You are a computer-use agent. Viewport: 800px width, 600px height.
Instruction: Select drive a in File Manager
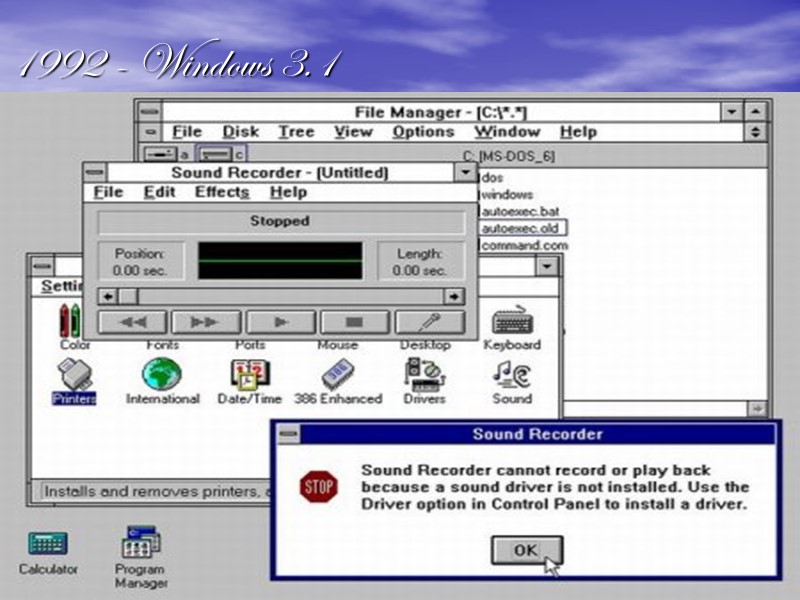click(x=166, y=154)
